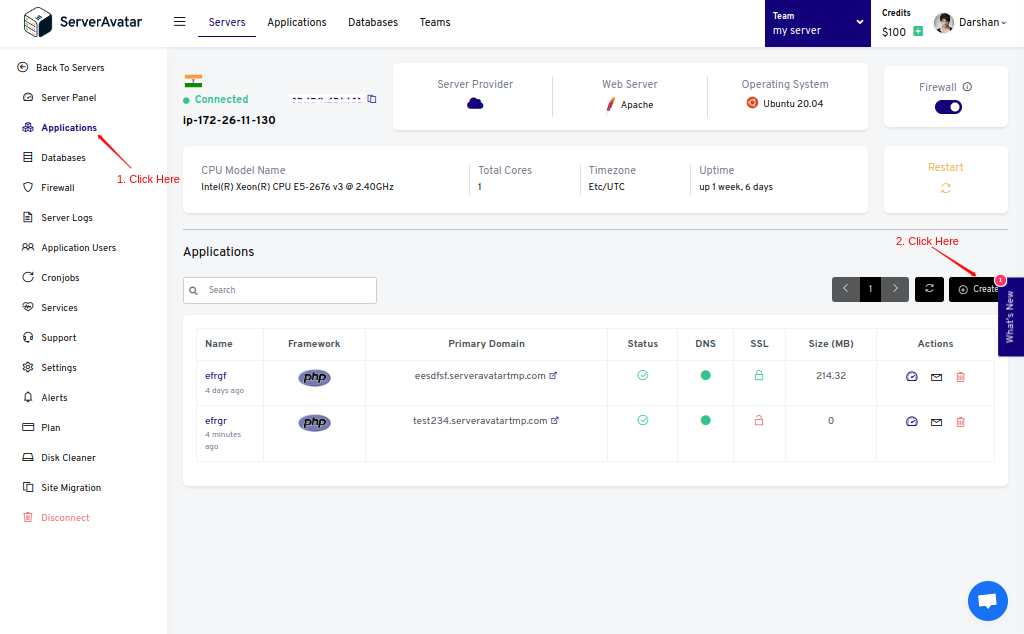The width and height of the screenshot is (1024, 634).
Task: Toggle the hamburger menu icon
Action: [x=179, y=22]
